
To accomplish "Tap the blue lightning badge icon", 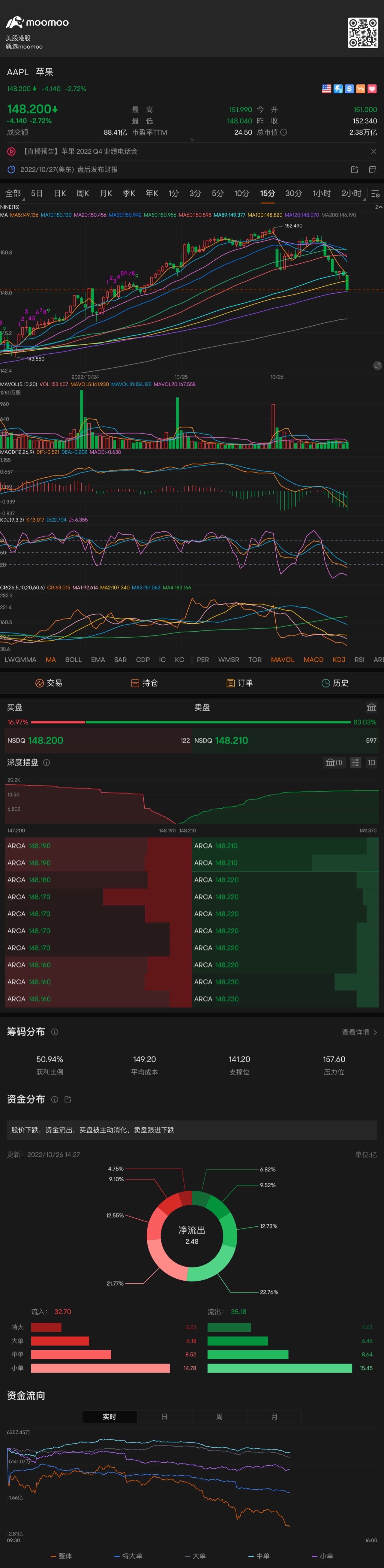I will pos(338,89).
